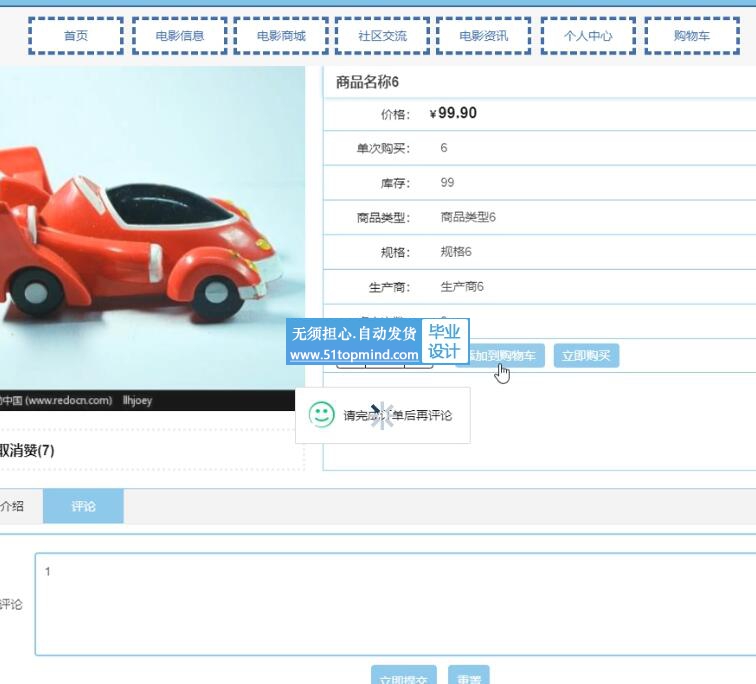Submit comment with 立即提交 button
The height and width of the screenshot is (684, 756).
pyautogui.click(x=404, y=675)
